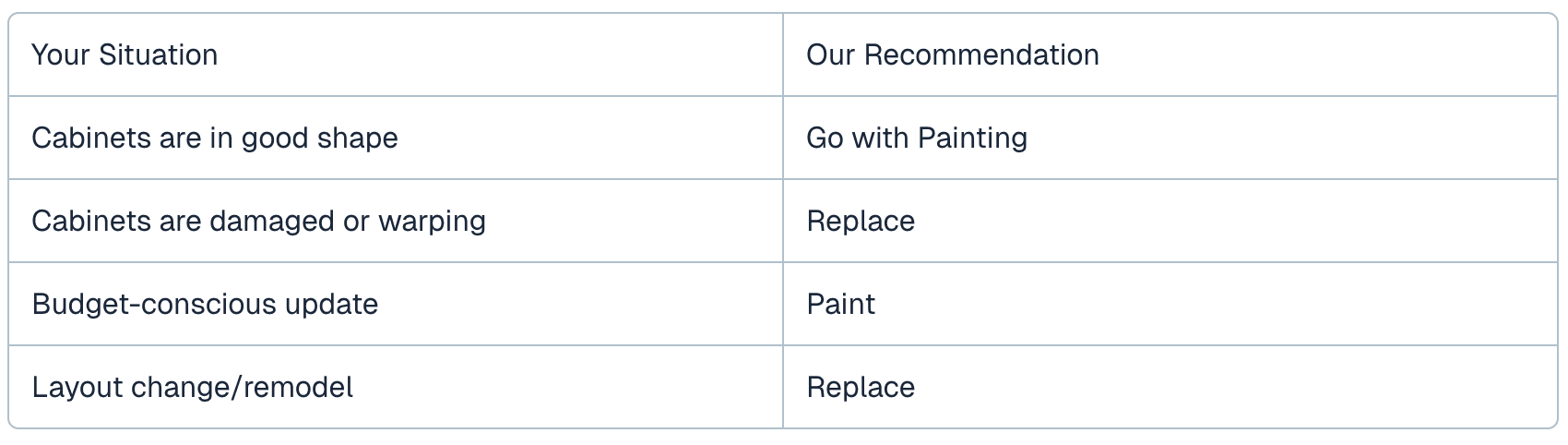Click the 'Our Recommendation' column header

952,55
